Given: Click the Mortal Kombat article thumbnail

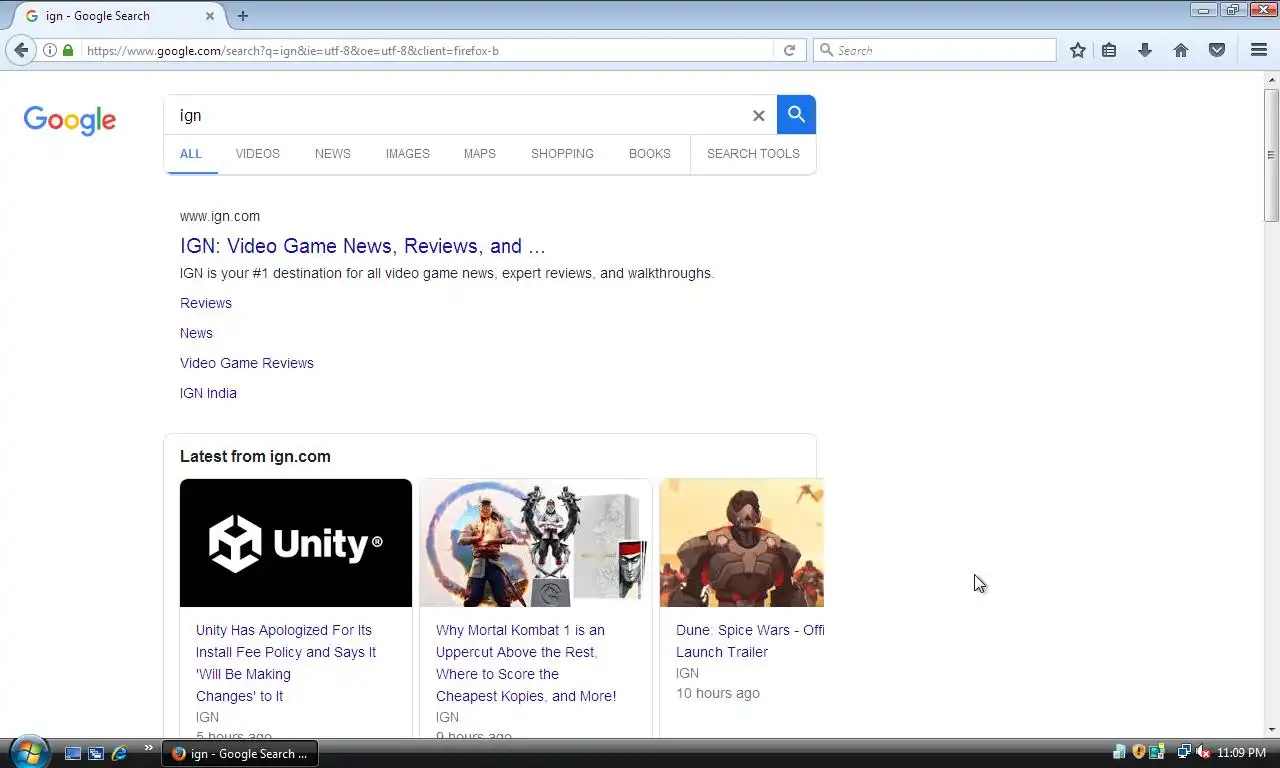Looking at the screenshot, I should [536, 543].
